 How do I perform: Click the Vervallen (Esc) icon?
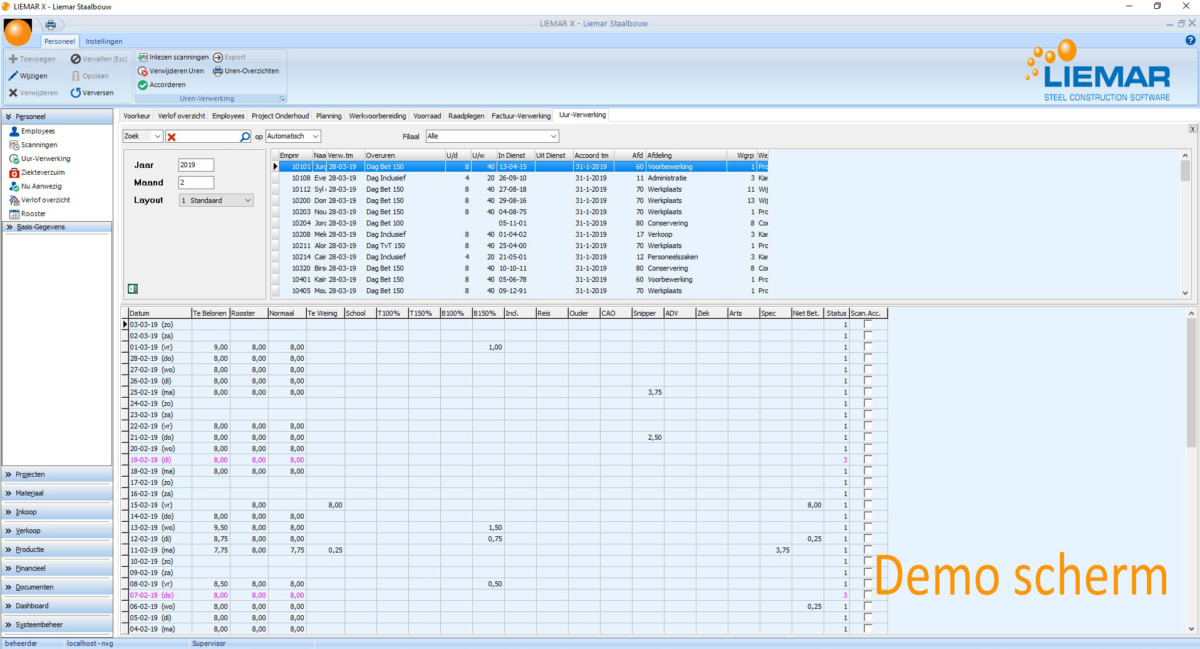(x=75, y=59)
